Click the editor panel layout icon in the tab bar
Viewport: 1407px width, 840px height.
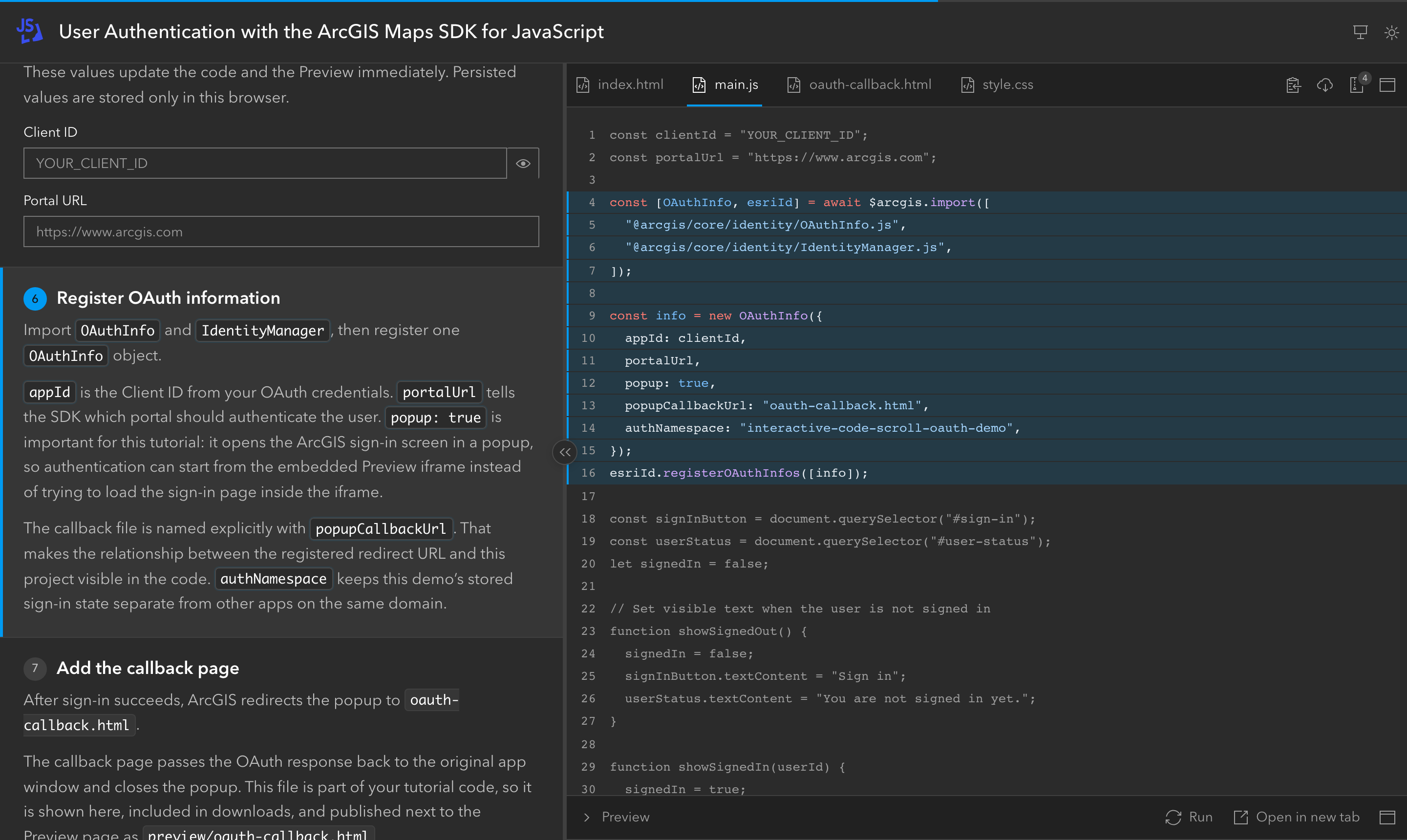1387,85
